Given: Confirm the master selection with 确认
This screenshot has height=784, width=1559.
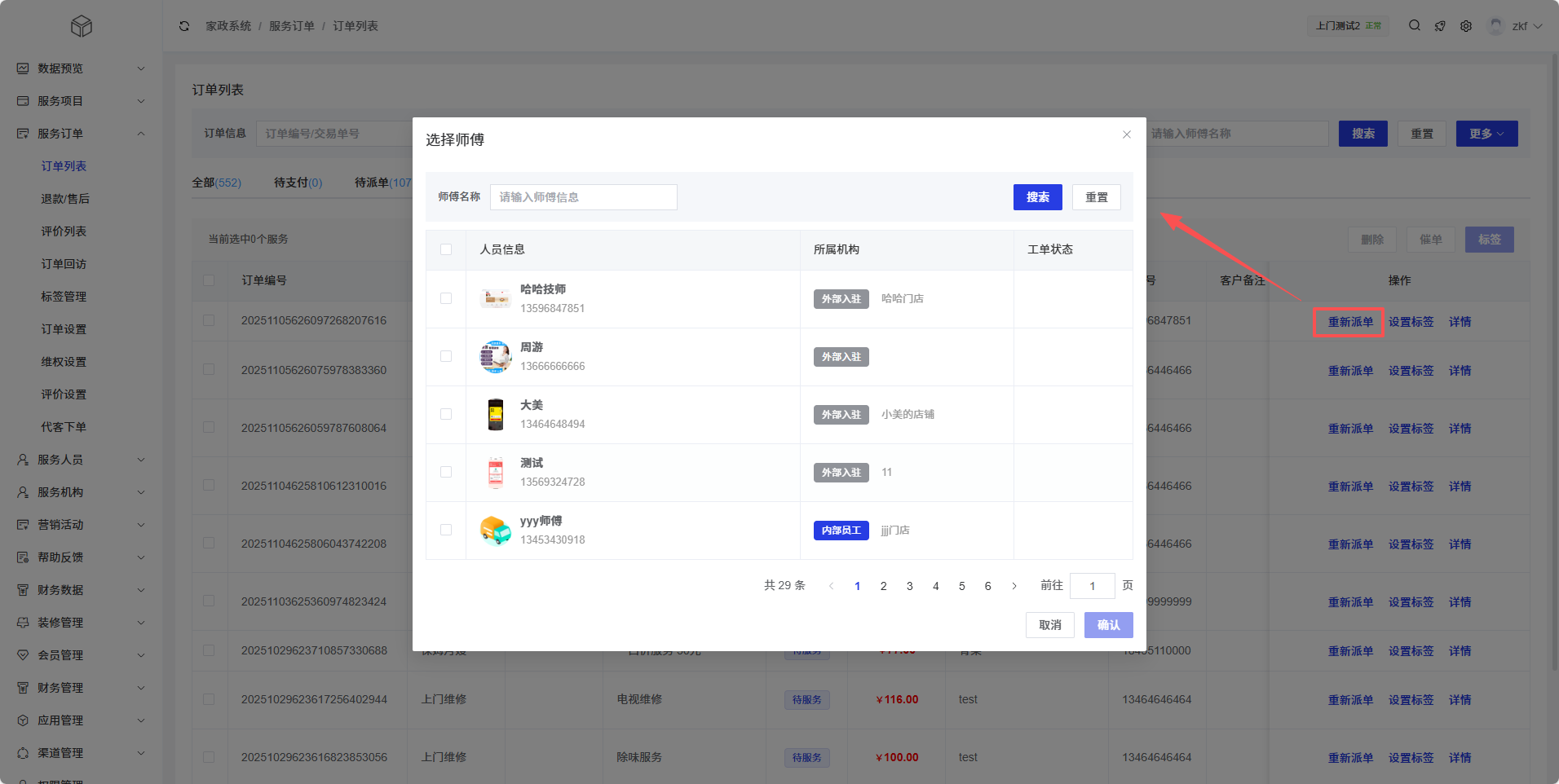Looking at the screenshot, I should tap(1109, 625).
